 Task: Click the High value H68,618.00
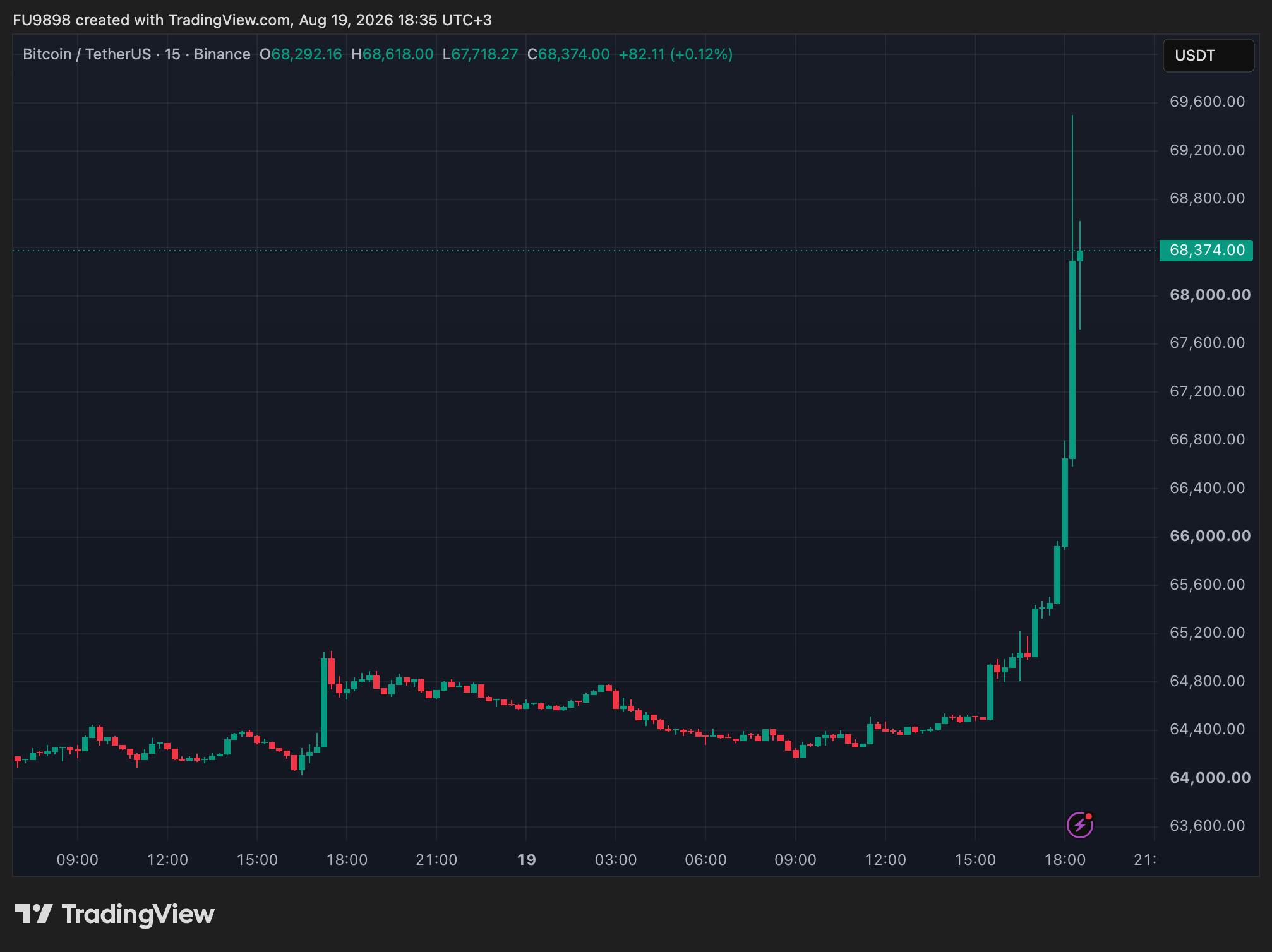click(392, 54)
